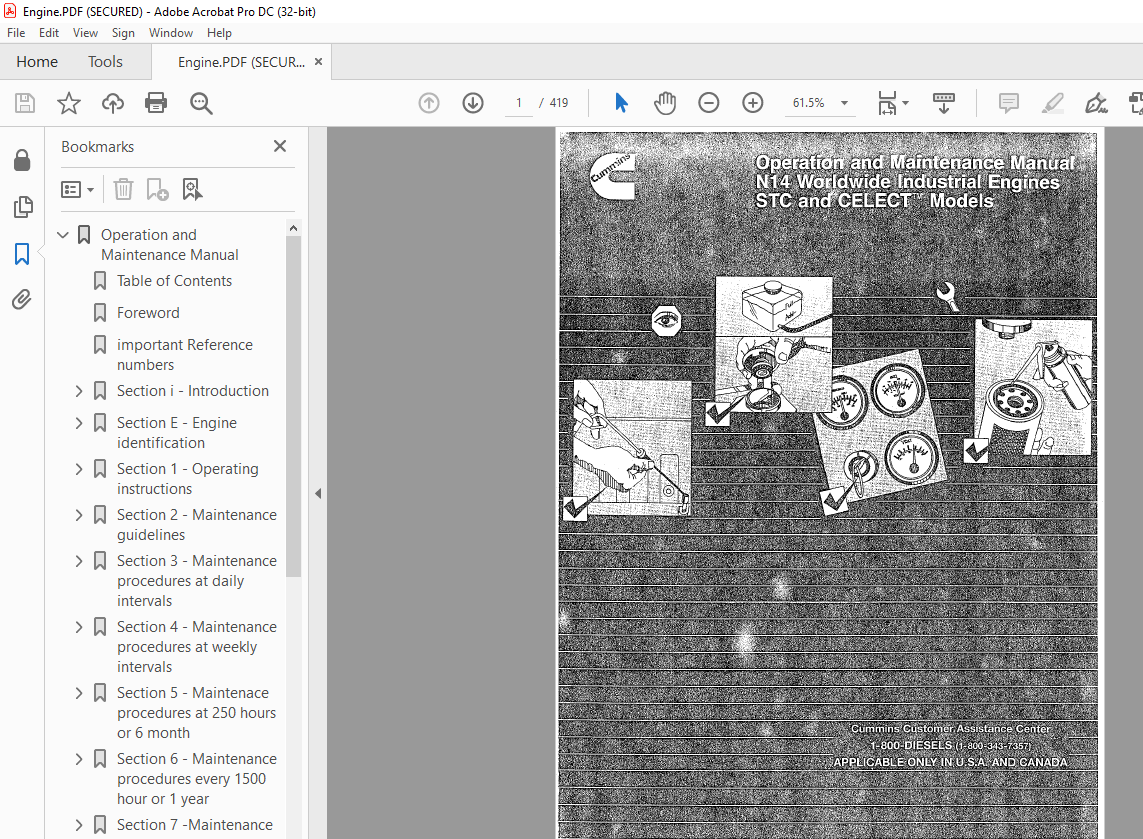This screenshot has width=1143, height=839.
Task: Delete the selected bookmark trash icon
Action: (x=123, y=190)
